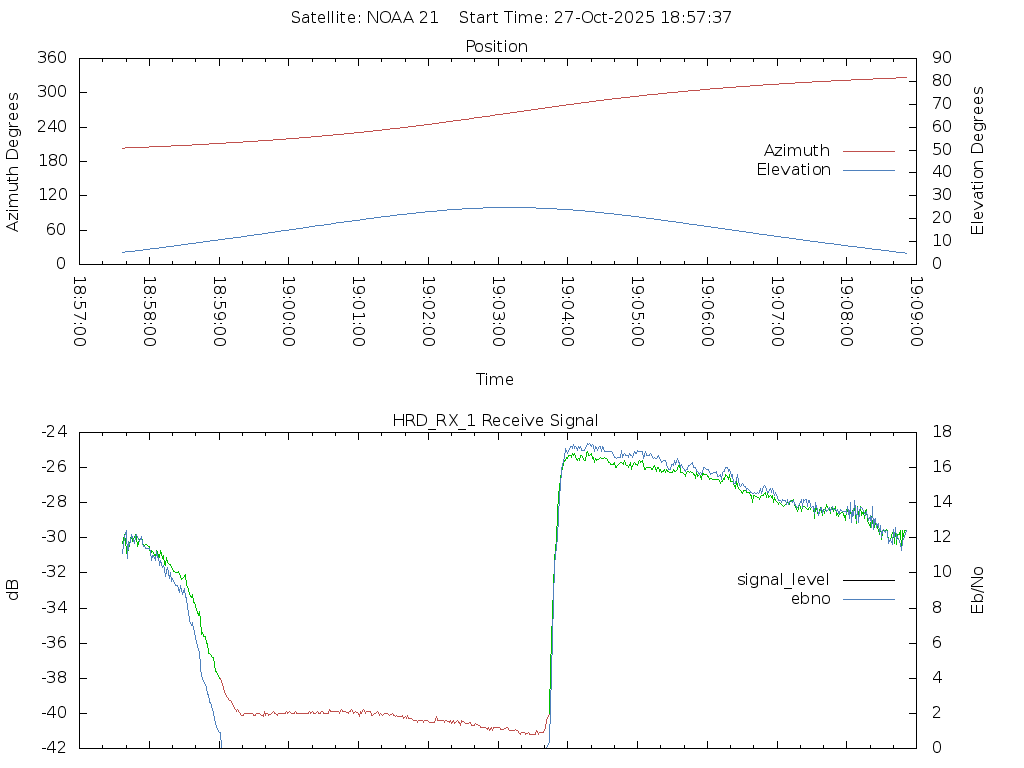Screen dimensions: 1024x768
Task: Click the 18:57:00 time tick label
Action: [x=79, y=311]
